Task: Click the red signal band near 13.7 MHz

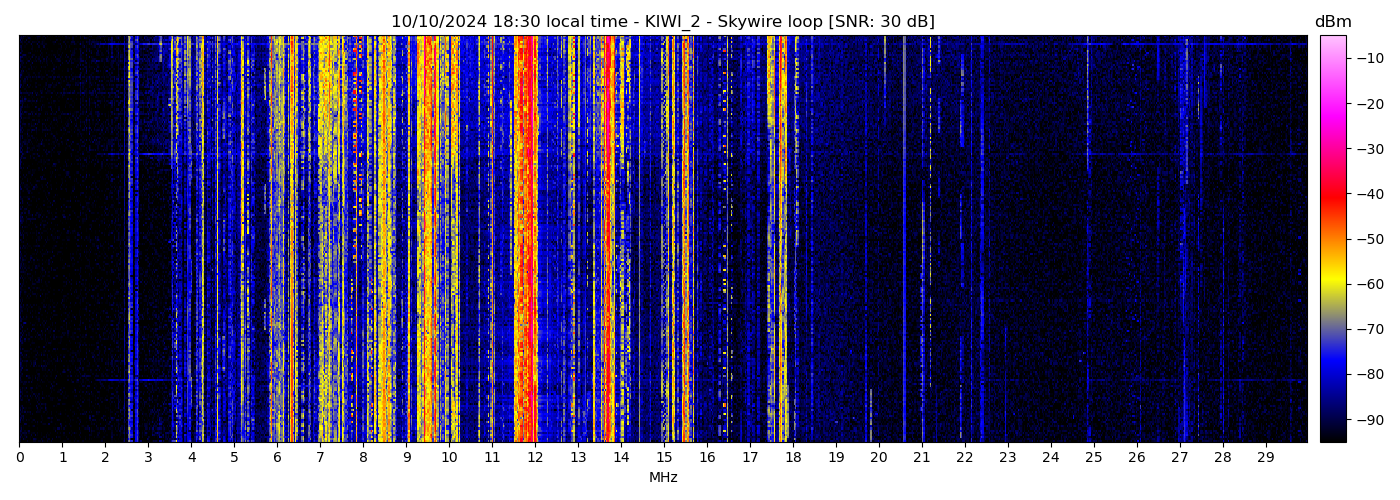Action: [x=609, y=240]
